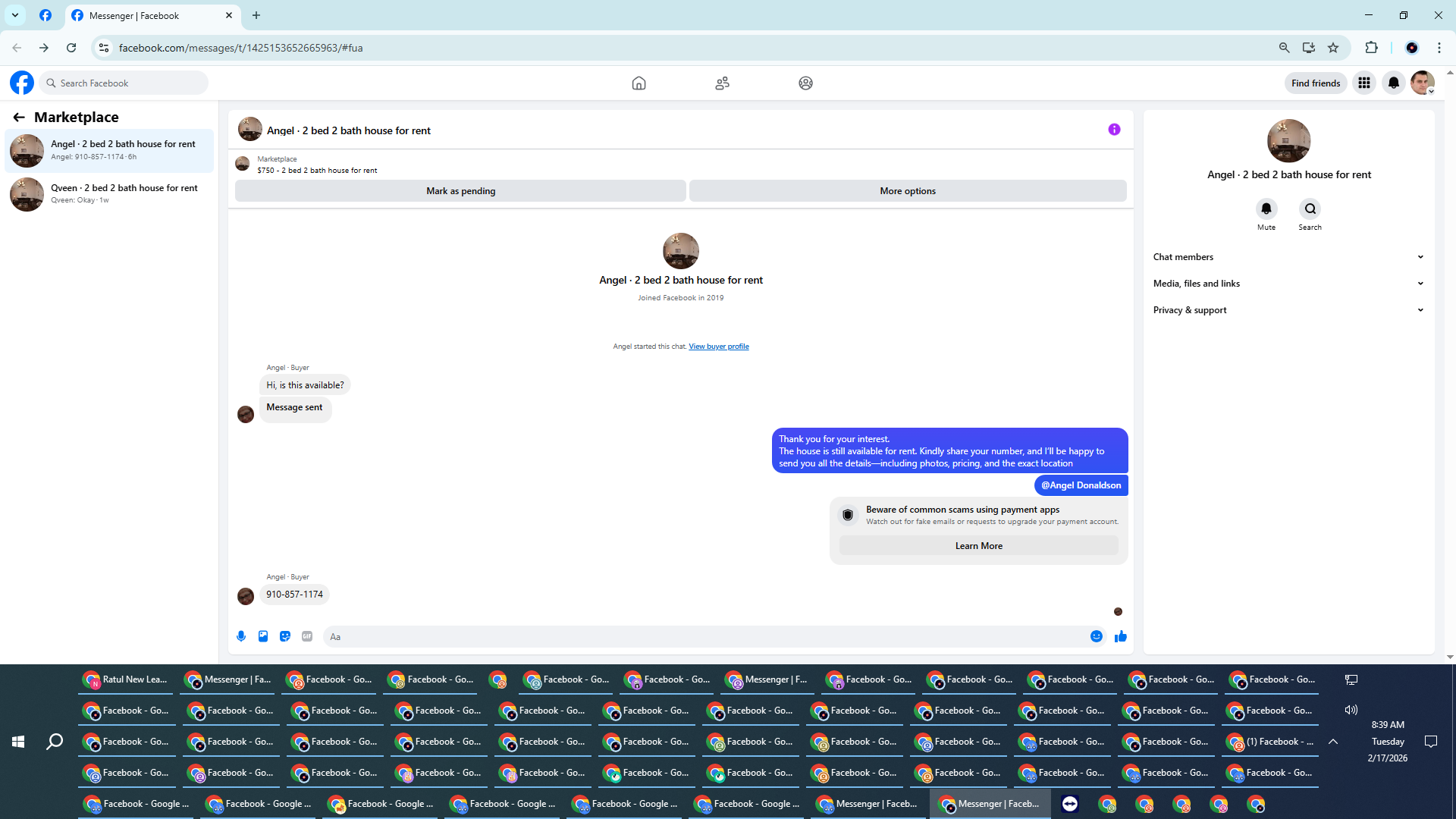Open the Qveen chat in Marketplace list
1456x819 pixels.
pos(110,194)
